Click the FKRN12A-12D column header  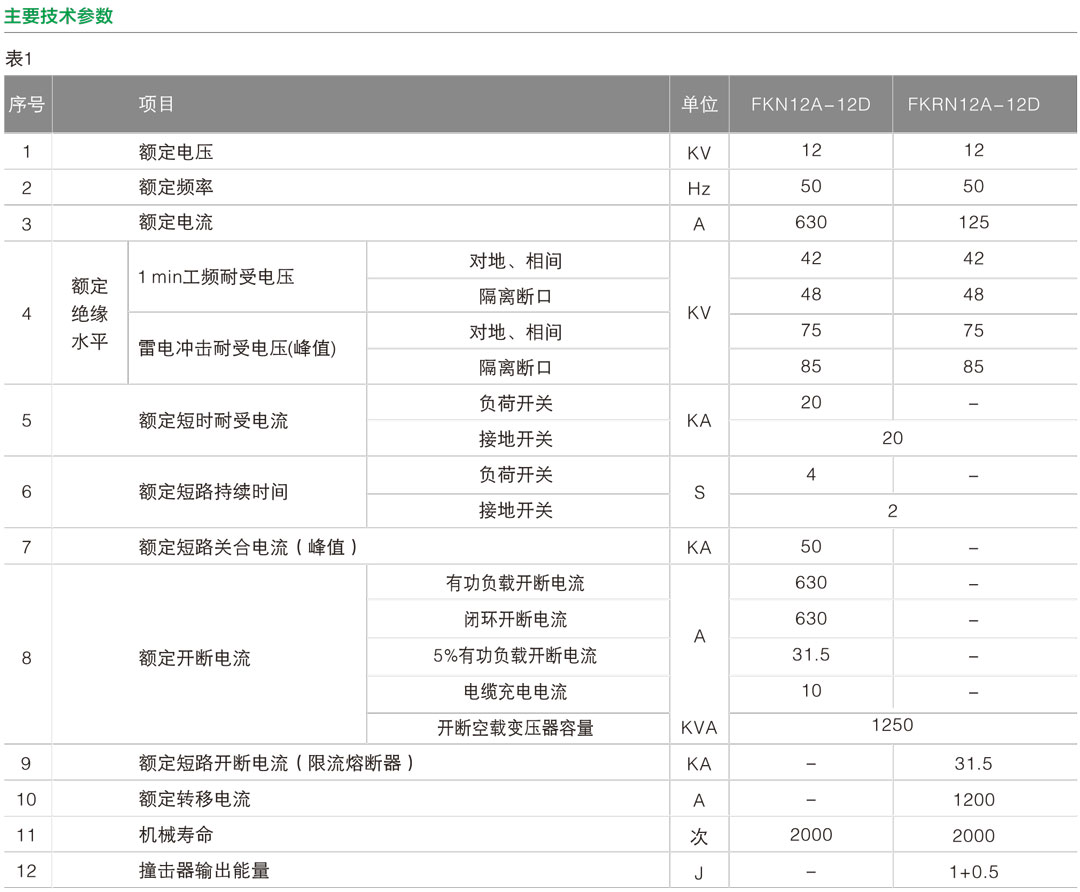pyautogui.click(x=973, y=104)
